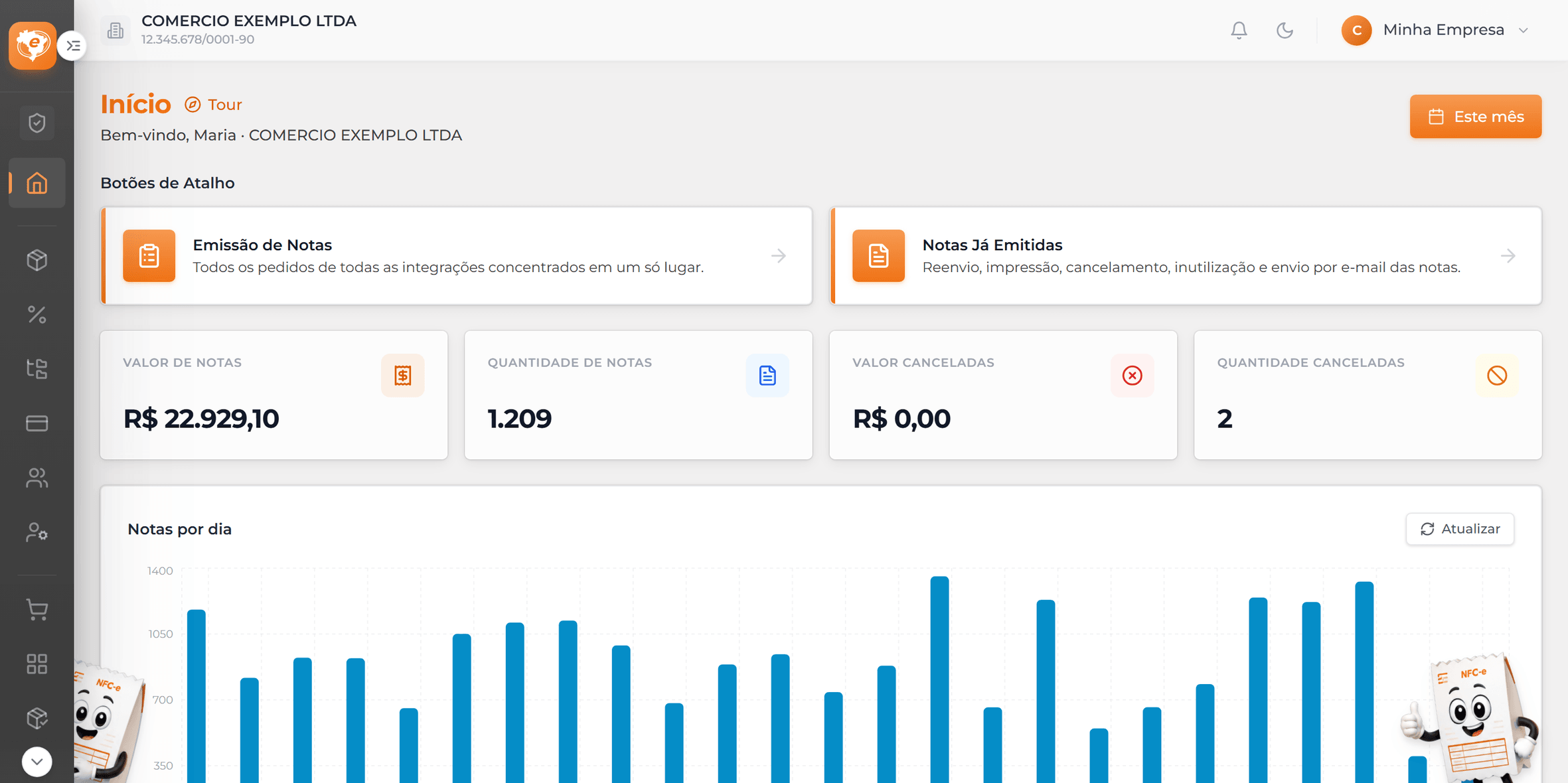The height and width of the screenshot is (783, 1568).
Task: Click the R$ 22.929,10 value
Action: coord(201,419)
